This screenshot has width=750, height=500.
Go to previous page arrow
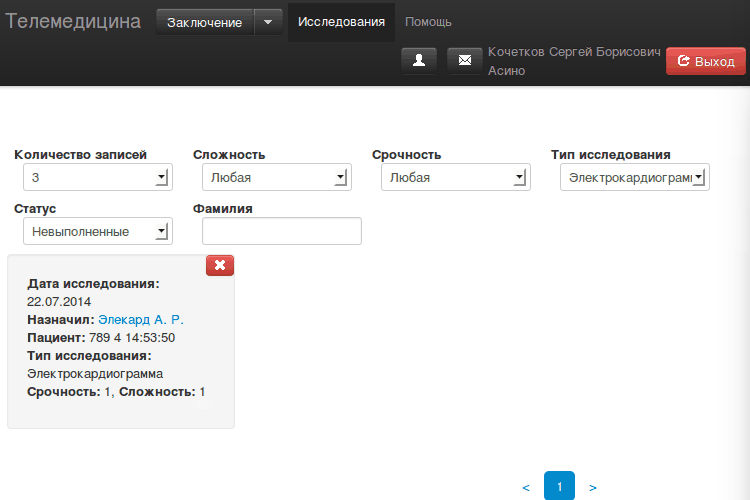(526, 488)
